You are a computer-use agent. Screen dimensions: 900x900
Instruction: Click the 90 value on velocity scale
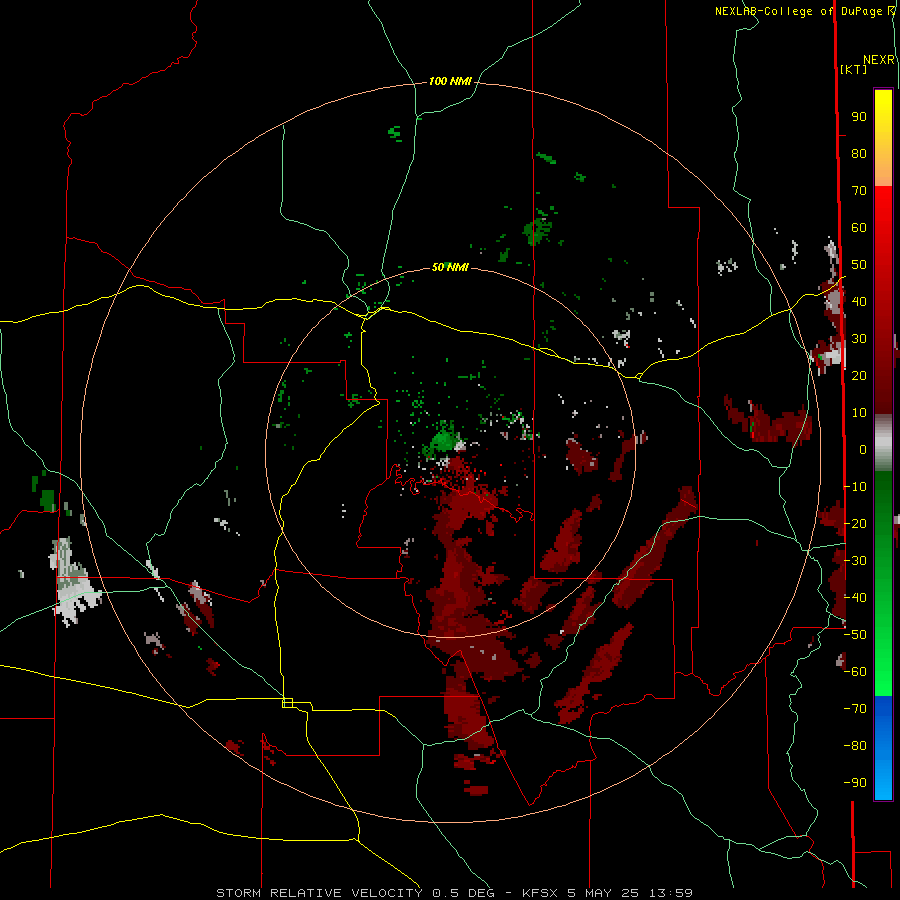(x=859, y=117)
